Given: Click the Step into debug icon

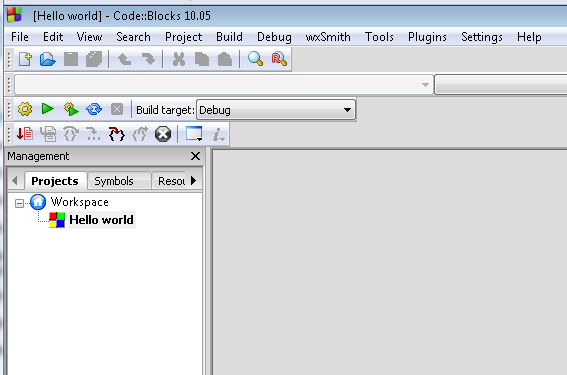Looking at the screenshot, I should coord(116,134).
